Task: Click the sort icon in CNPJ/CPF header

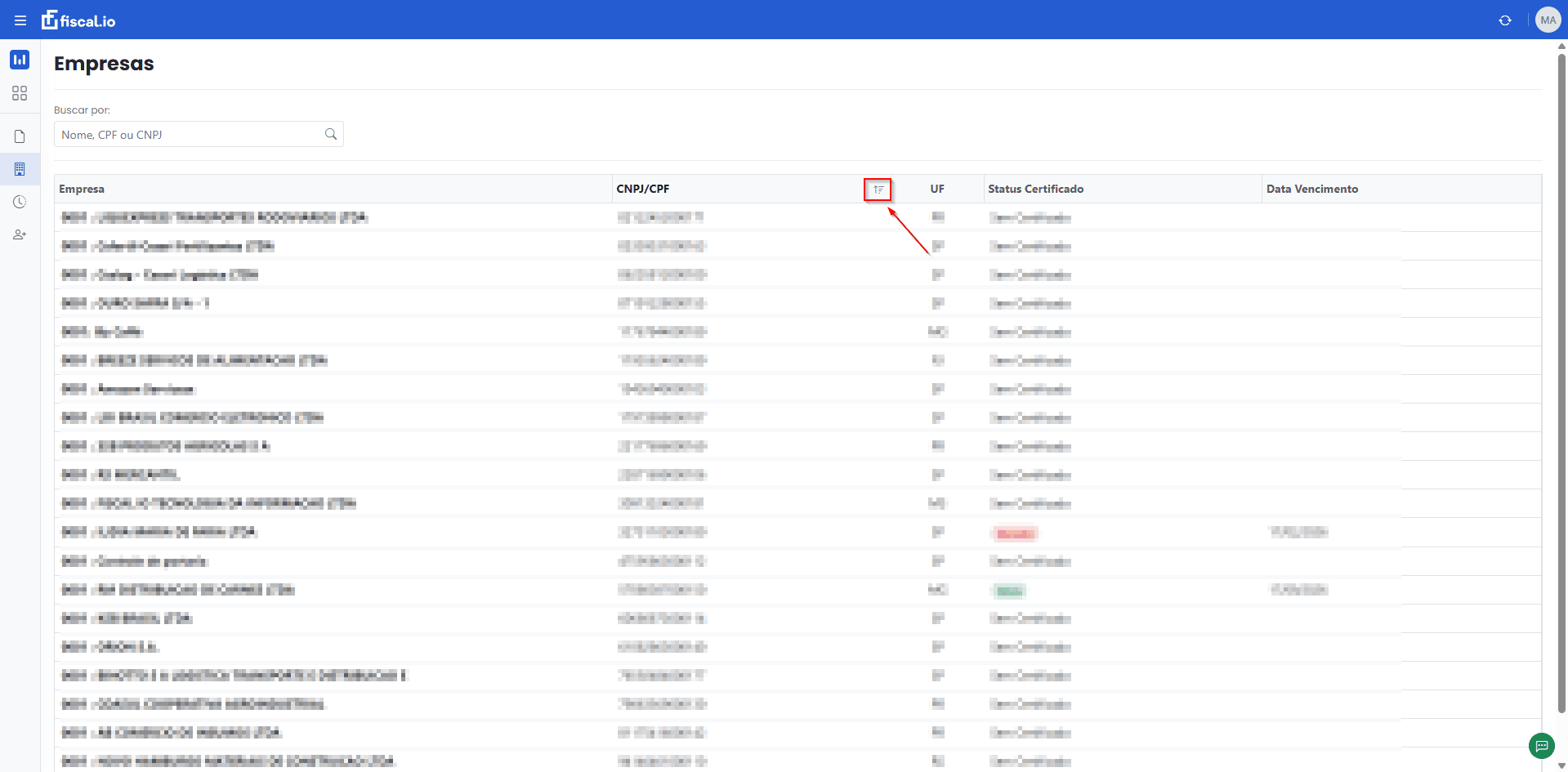Action: point(878,190)
